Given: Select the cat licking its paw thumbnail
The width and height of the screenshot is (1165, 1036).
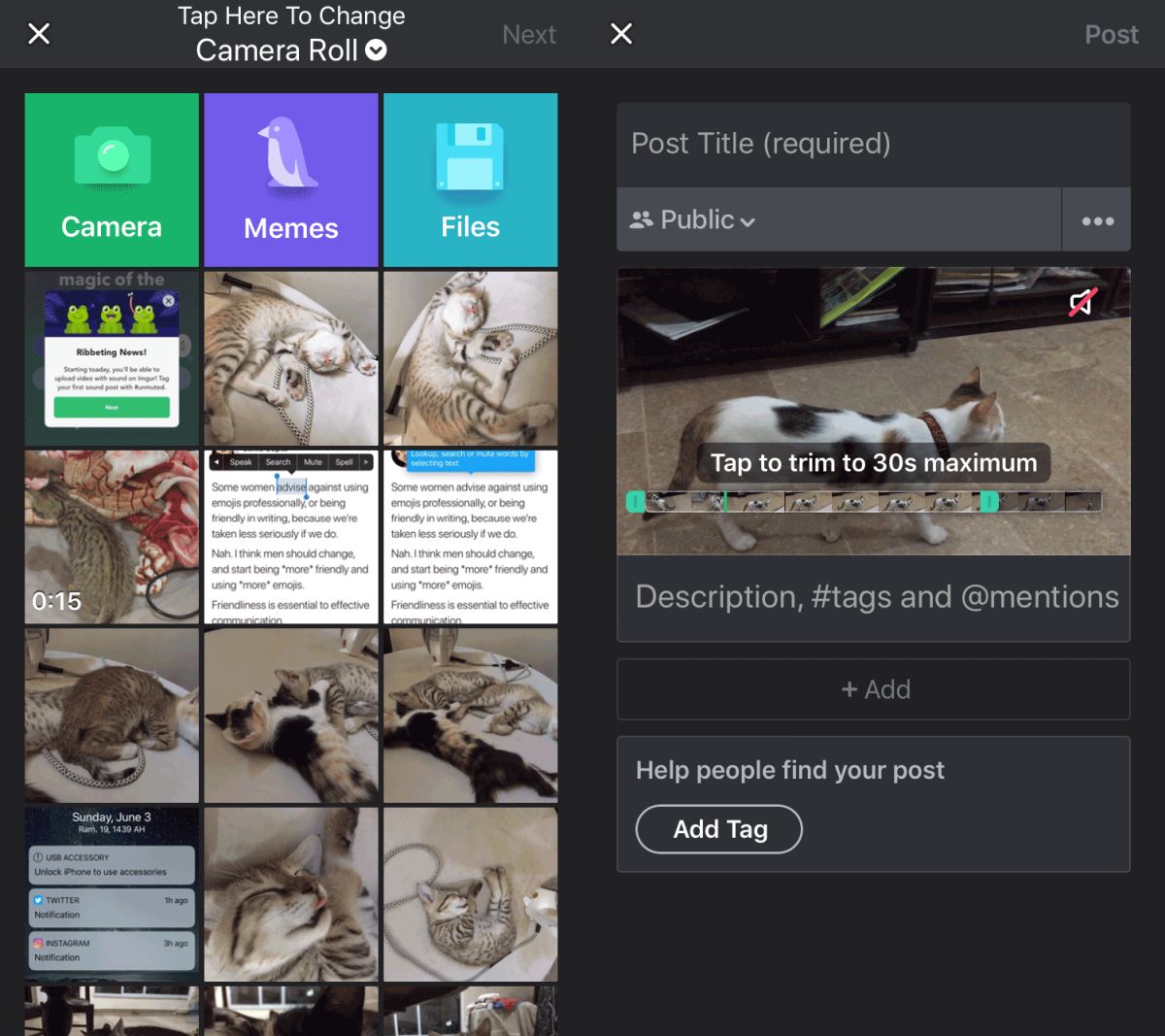Looking at the screenshot, I should point(290,893).
